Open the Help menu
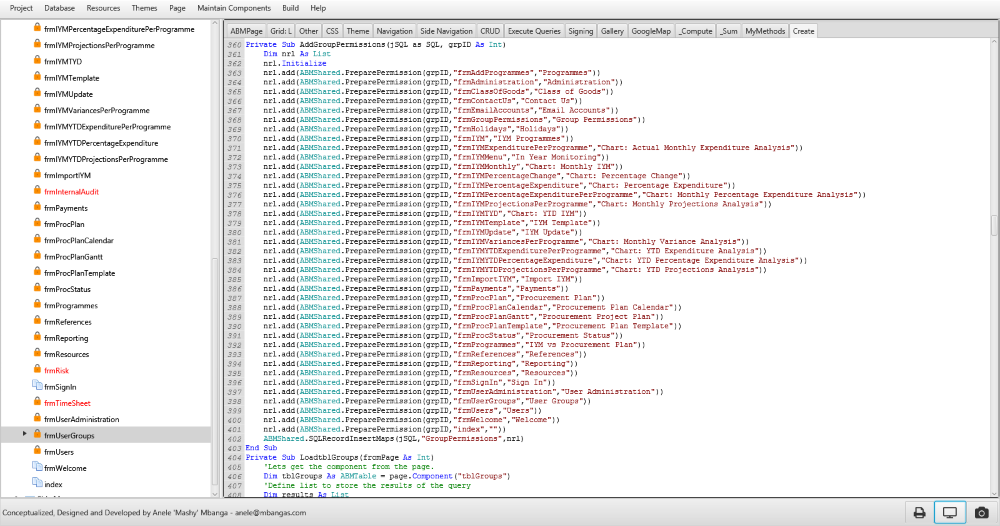Viewport: 1000px width, 526px height. click(318, 8)
